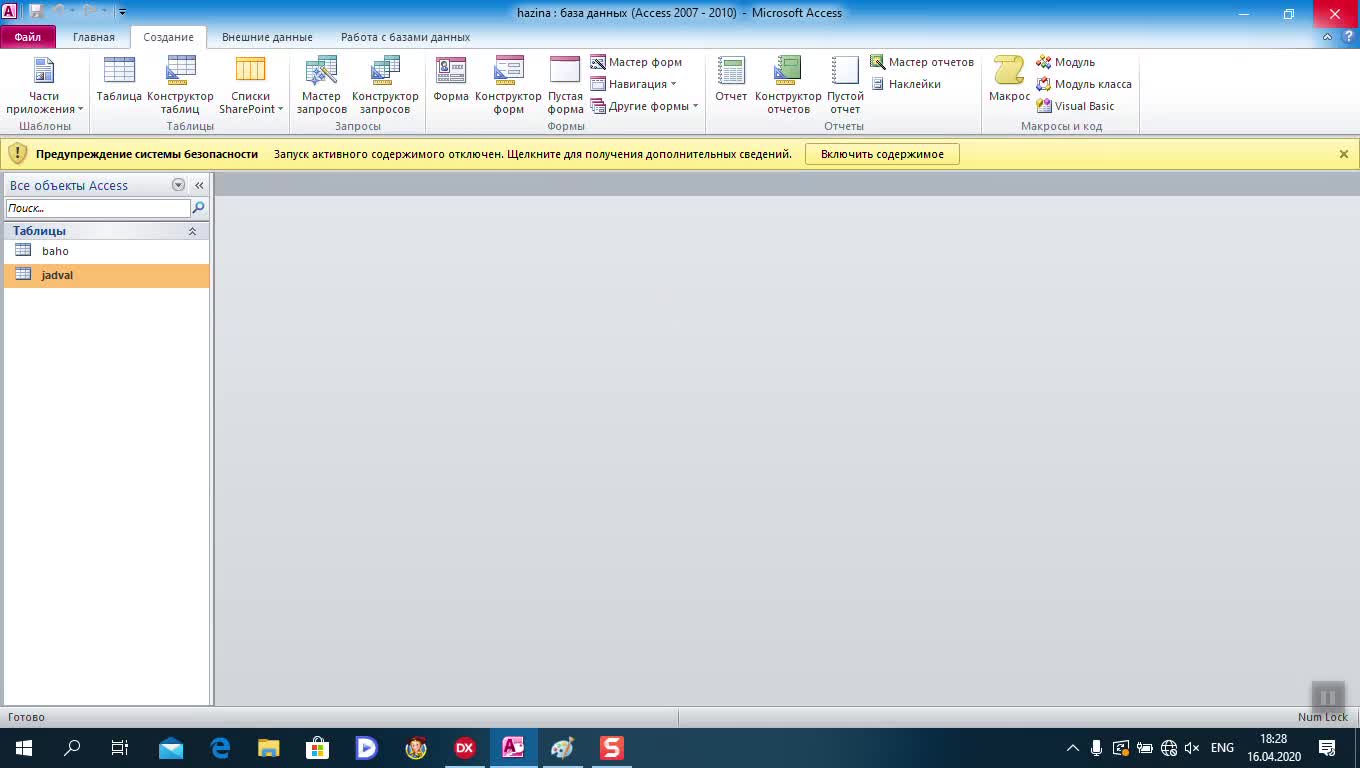
Task: Open Конструктор отчетов report designer
Action: [x=788, y=86]
